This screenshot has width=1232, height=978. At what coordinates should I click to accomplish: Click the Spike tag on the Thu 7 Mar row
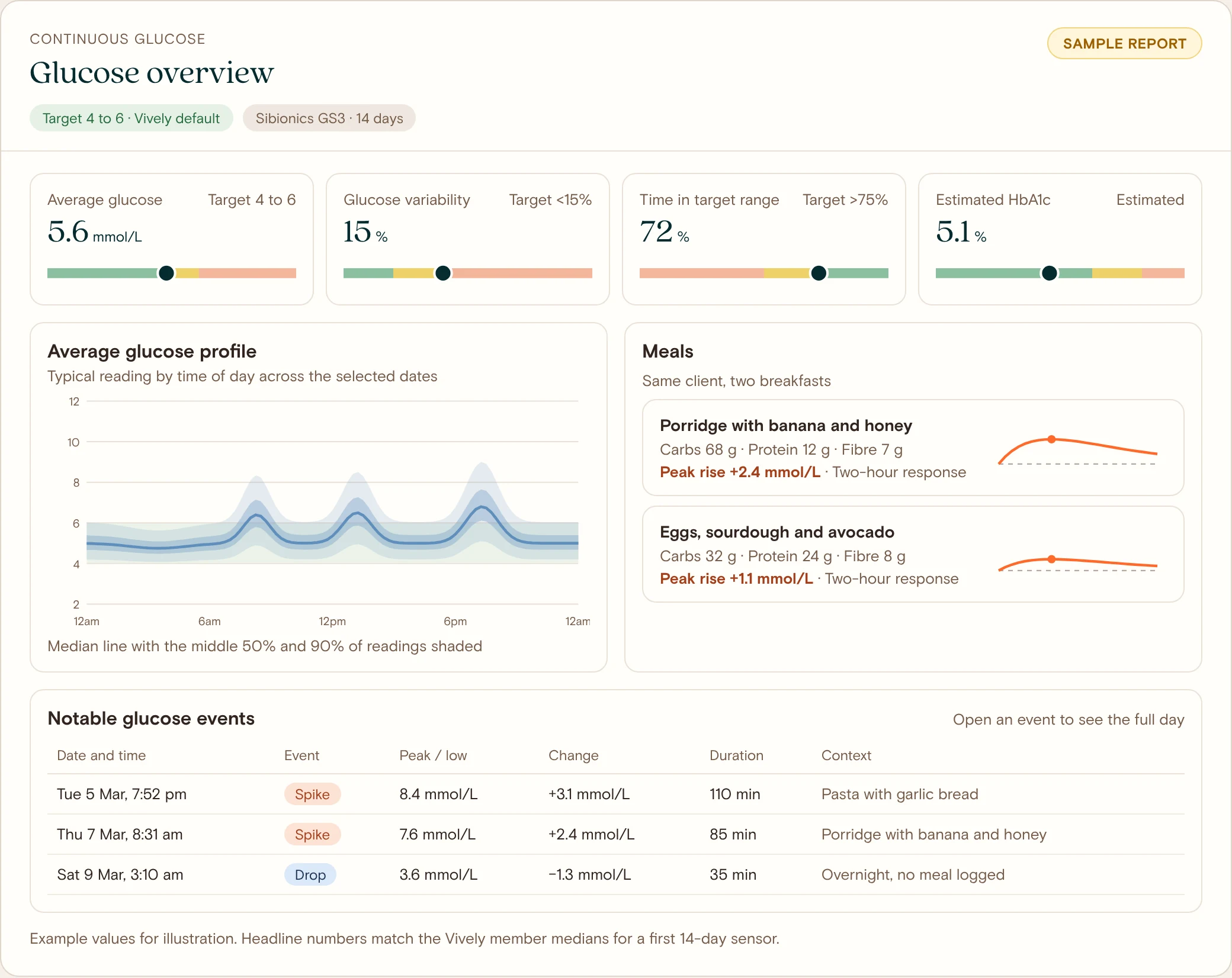click(312, 834)
